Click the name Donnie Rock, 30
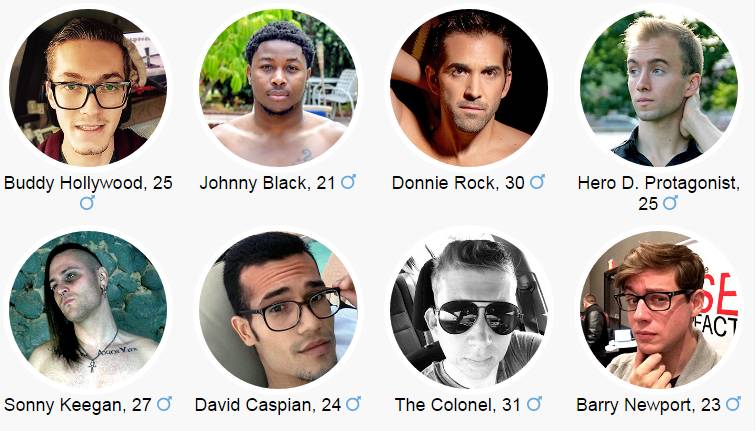 coord(458,183)
